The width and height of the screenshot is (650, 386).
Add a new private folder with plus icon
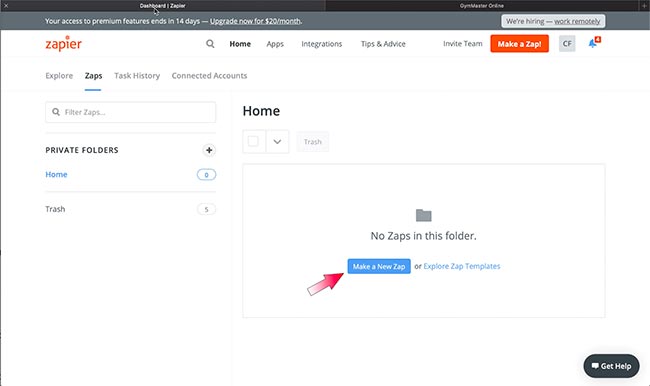tap(209, 150)
